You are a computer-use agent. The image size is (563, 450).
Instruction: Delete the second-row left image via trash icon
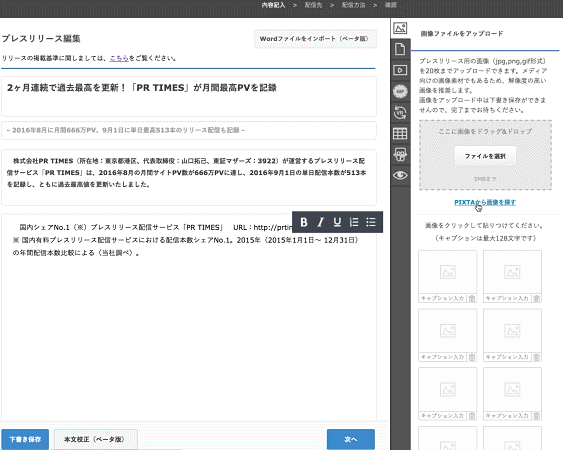coord(472,357)
